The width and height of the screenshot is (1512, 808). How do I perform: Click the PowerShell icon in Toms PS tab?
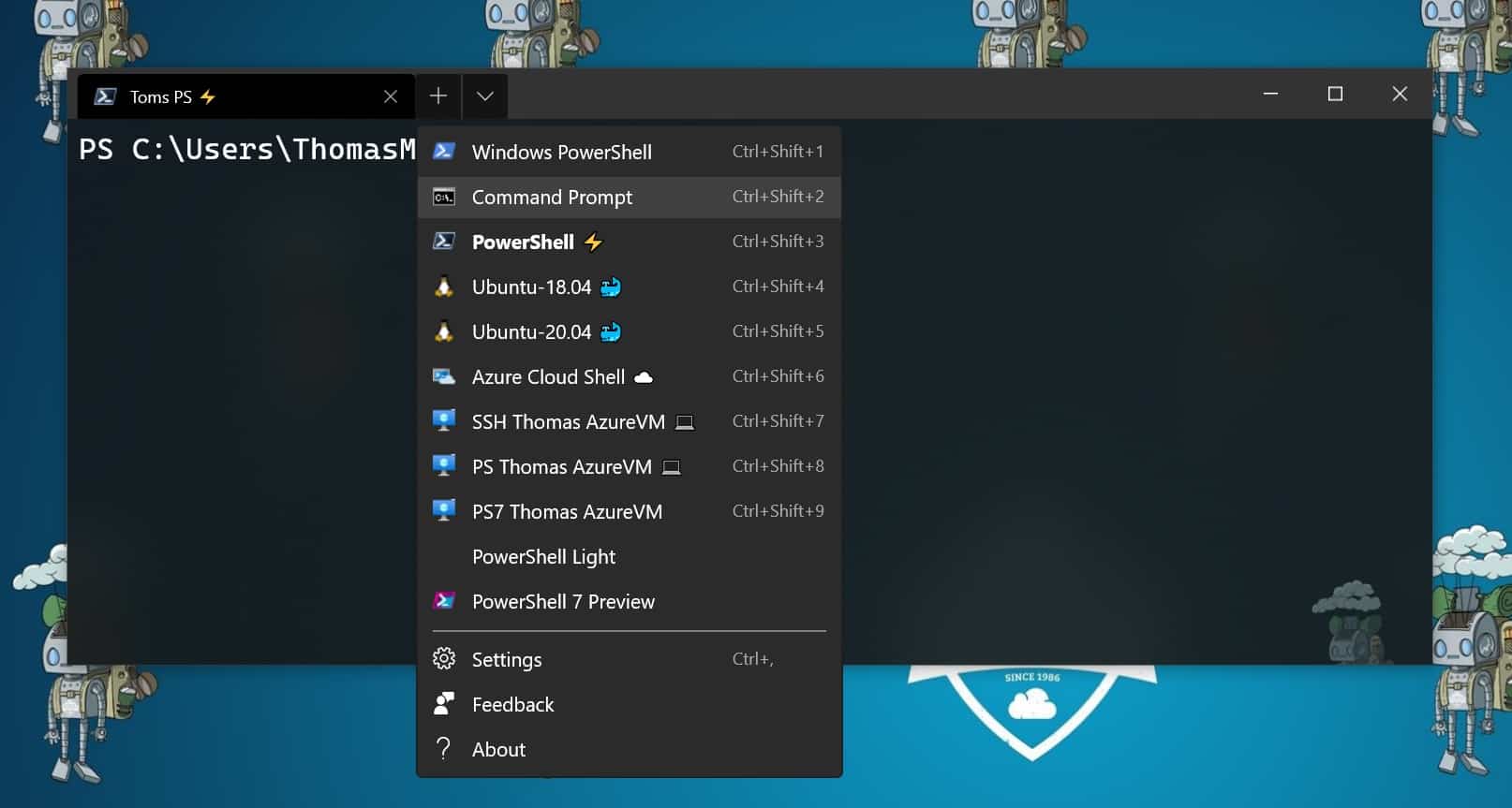click(x=106, y=96)
